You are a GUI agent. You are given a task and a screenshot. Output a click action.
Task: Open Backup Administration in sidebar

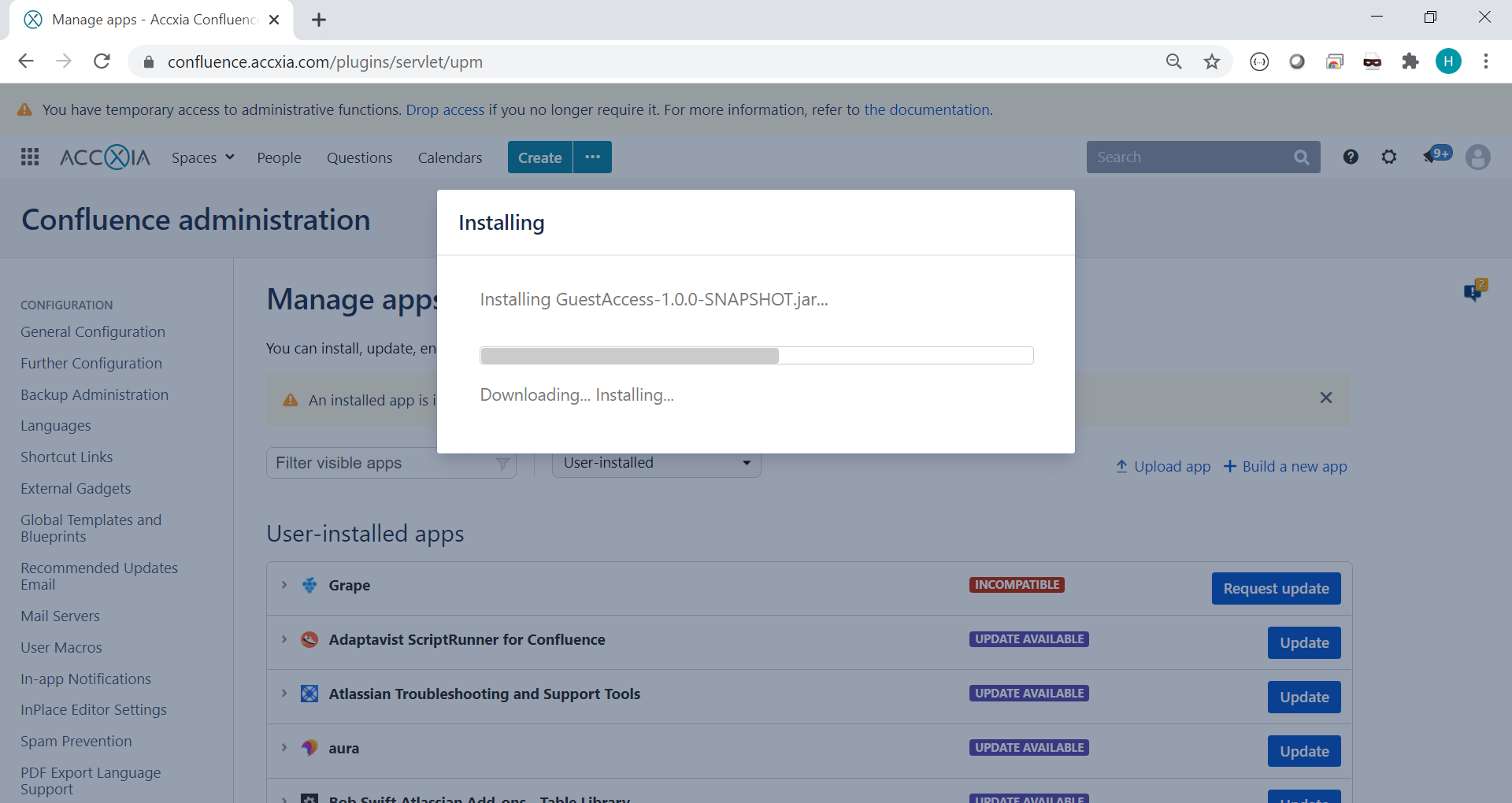[94, 395]
